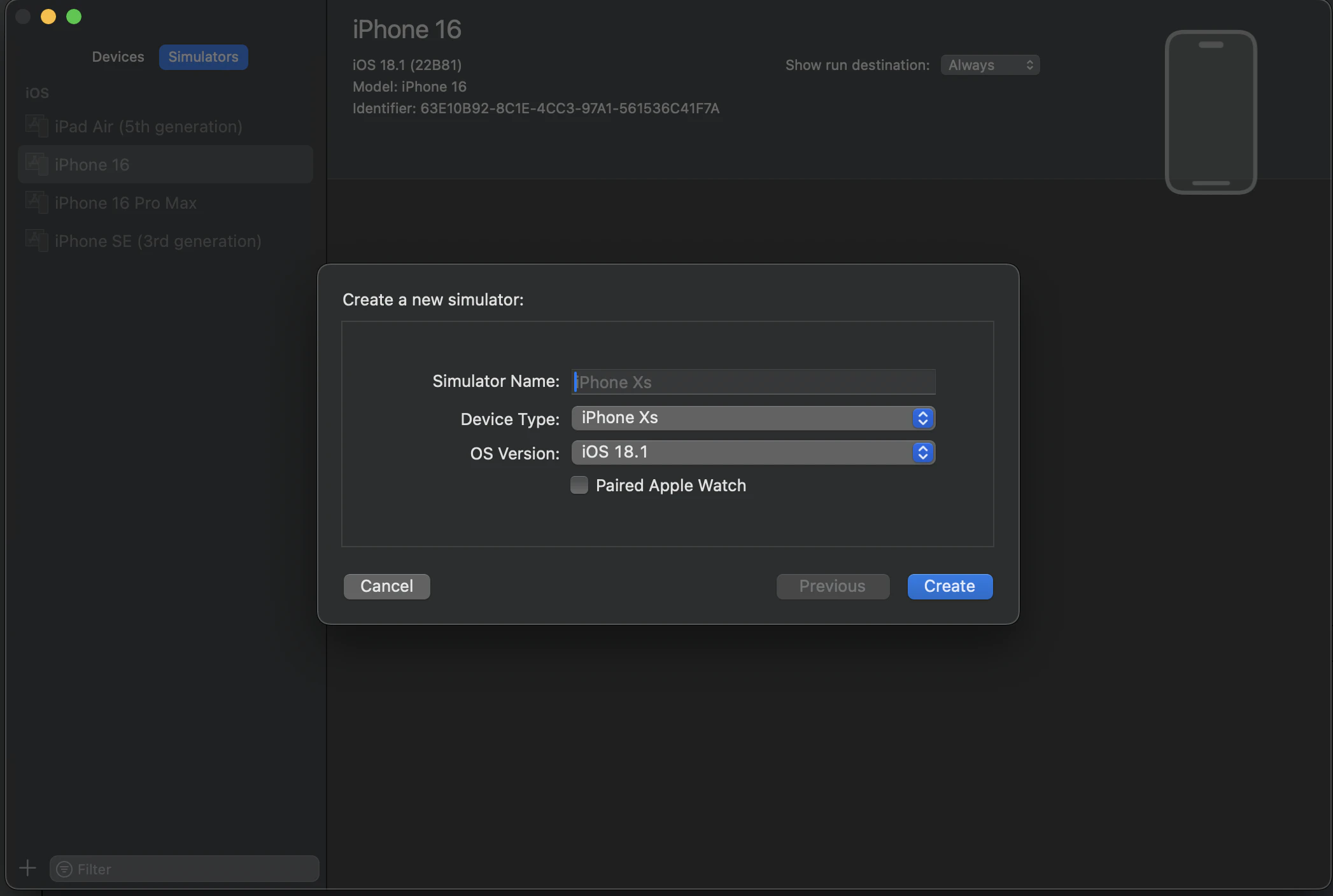Click the green zoom window button
Screen dimensions: 1333x896
click(74, 17)
